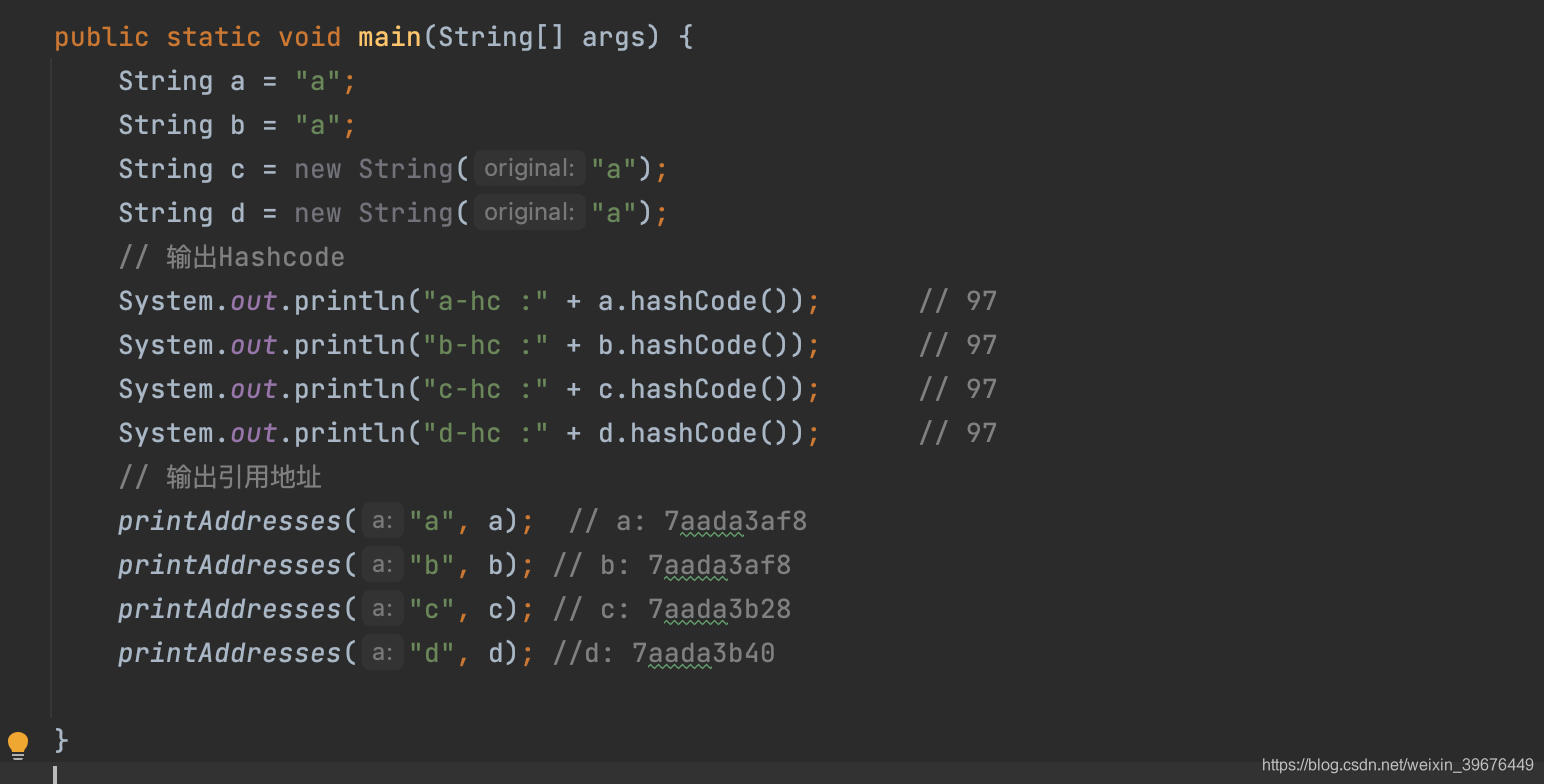Select the 'String a = "a";' line
1544x784 pixels.
237,81
